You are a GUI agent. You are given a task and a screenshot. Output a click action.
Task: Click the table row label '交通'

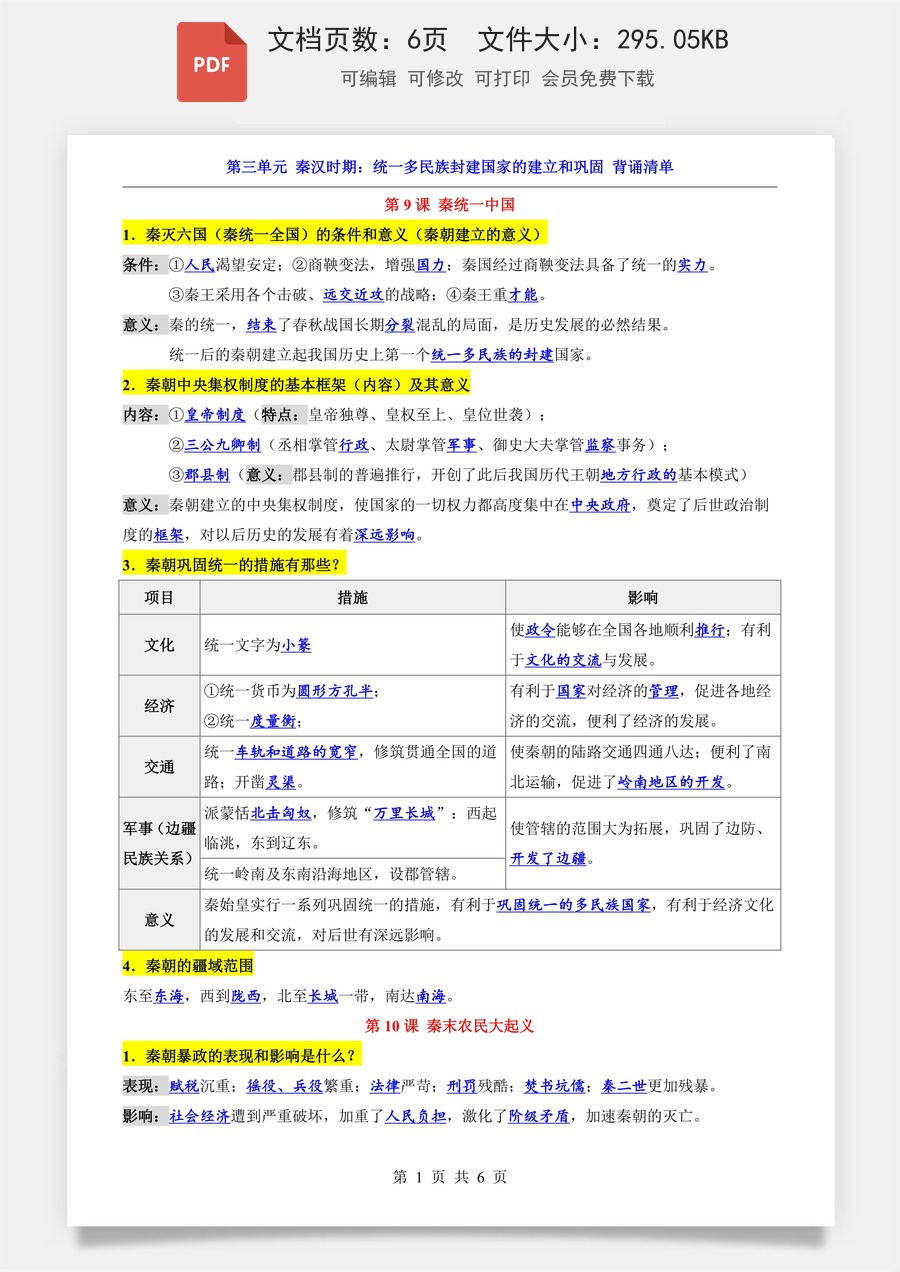(x=159, y=767)
